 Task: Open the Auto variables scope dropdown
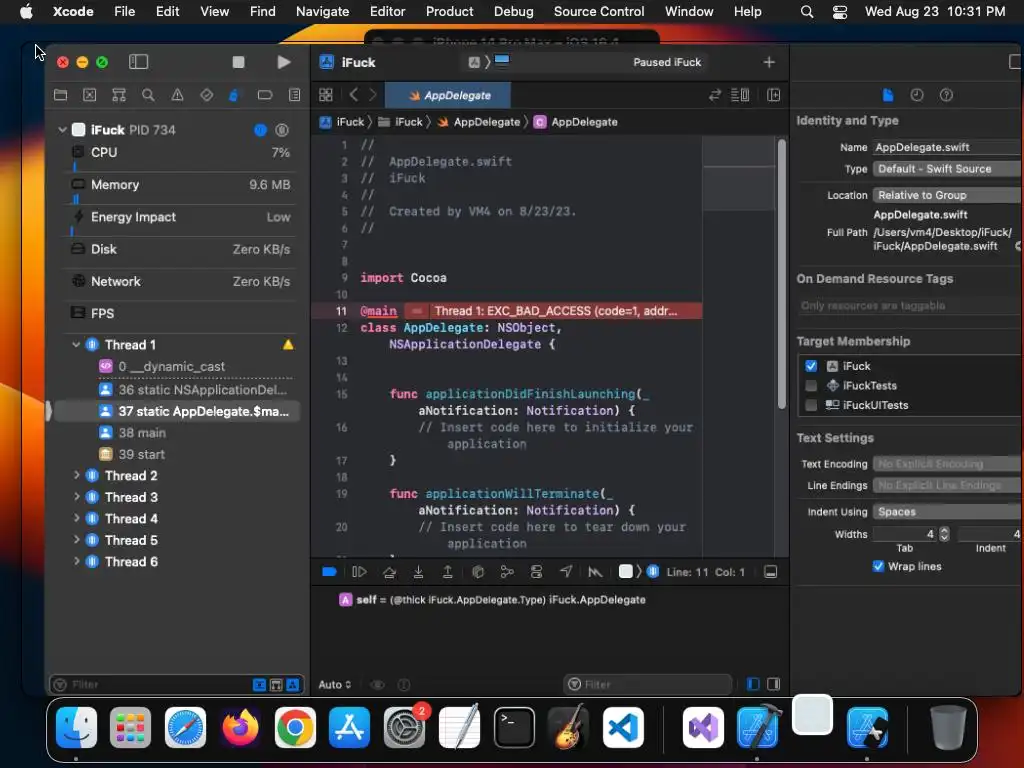[335, 684]
